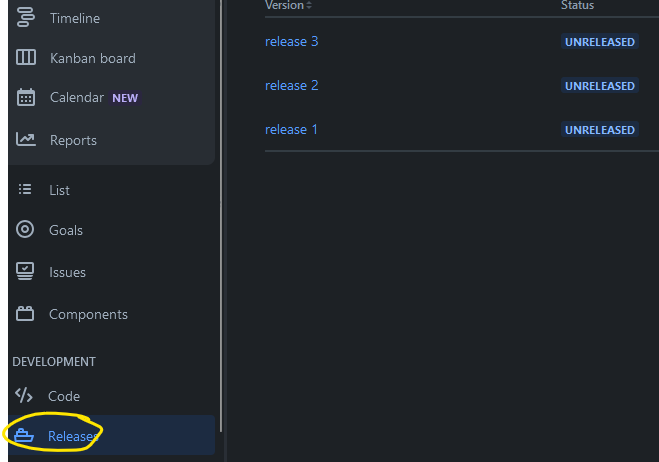The width and height of the screenshot is (659, 462).
Task: Click the Goals target icon
Action: click(26, 230)
